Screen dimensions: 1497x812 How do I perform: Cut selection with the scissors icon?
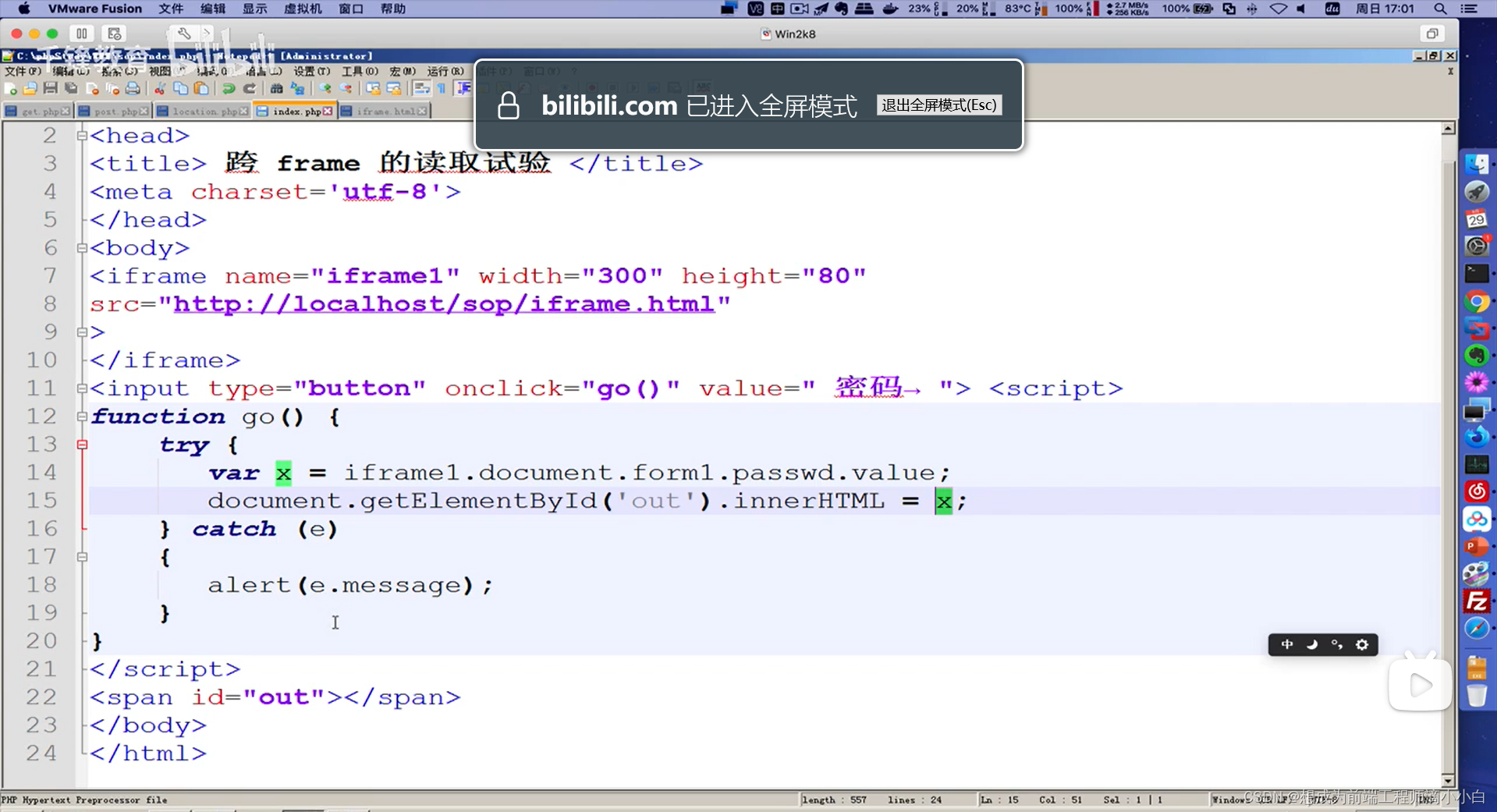pyautogui.click(x=160, y=89)
